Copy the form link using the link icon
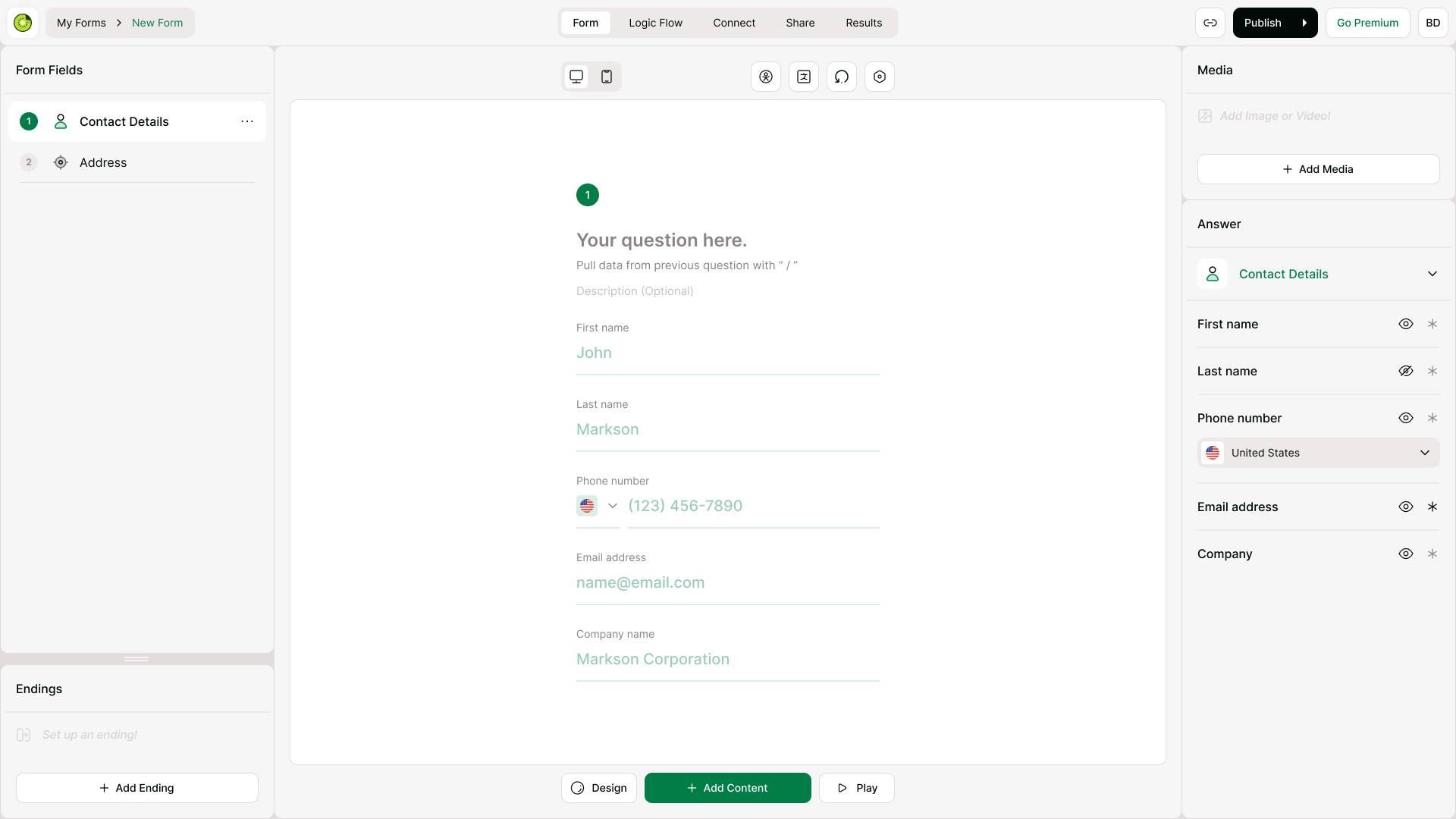The height and width of the screenshot is (819, 1456). 1210,23
